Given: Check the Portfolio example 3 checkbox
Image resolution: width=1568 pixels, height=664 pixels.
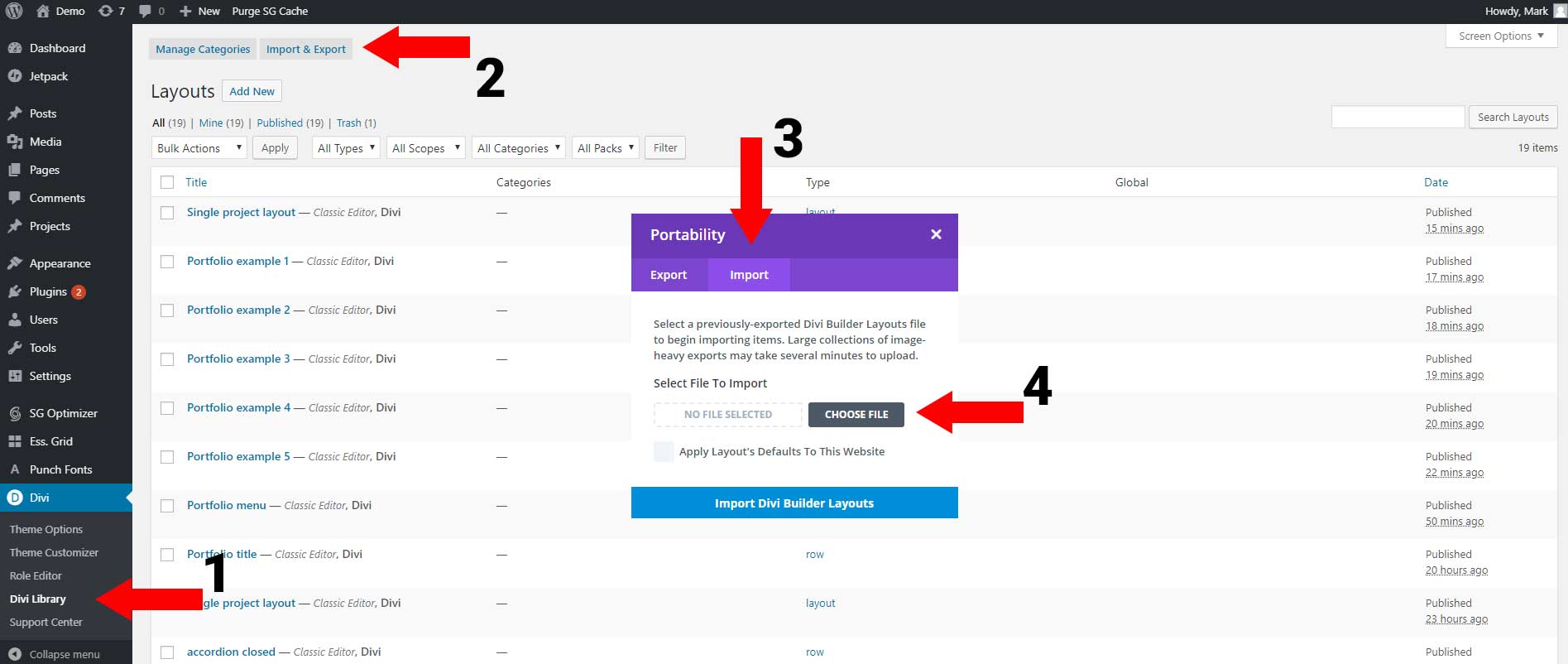Looking at the screenshot, I should (167, 359).
